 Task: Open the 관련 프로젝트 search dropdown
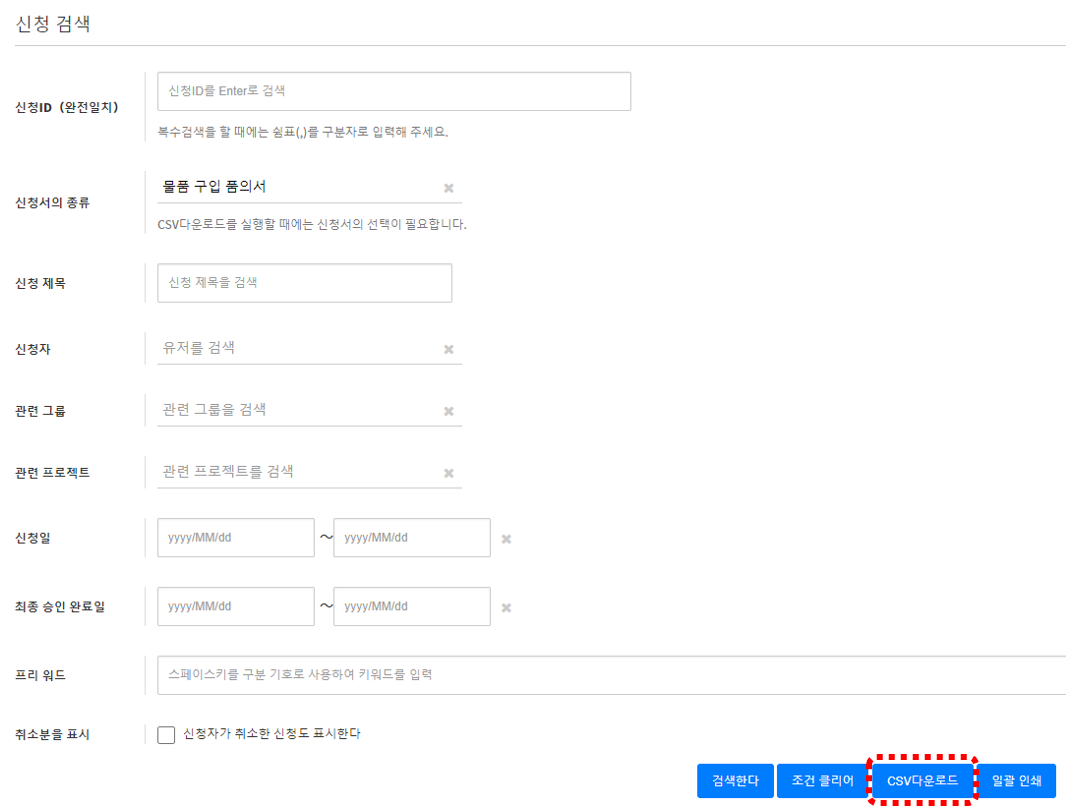[295, 472]
